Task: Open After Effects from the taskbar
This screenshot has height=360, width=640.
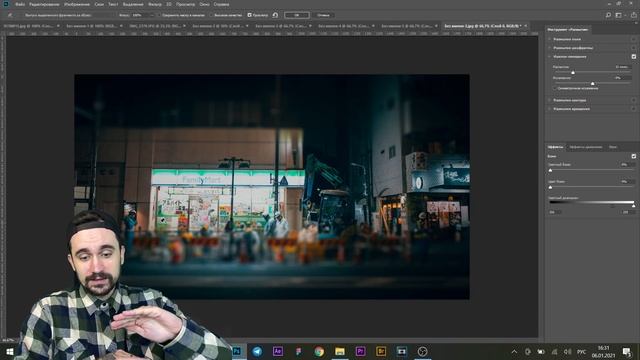Action: point(278,351)
